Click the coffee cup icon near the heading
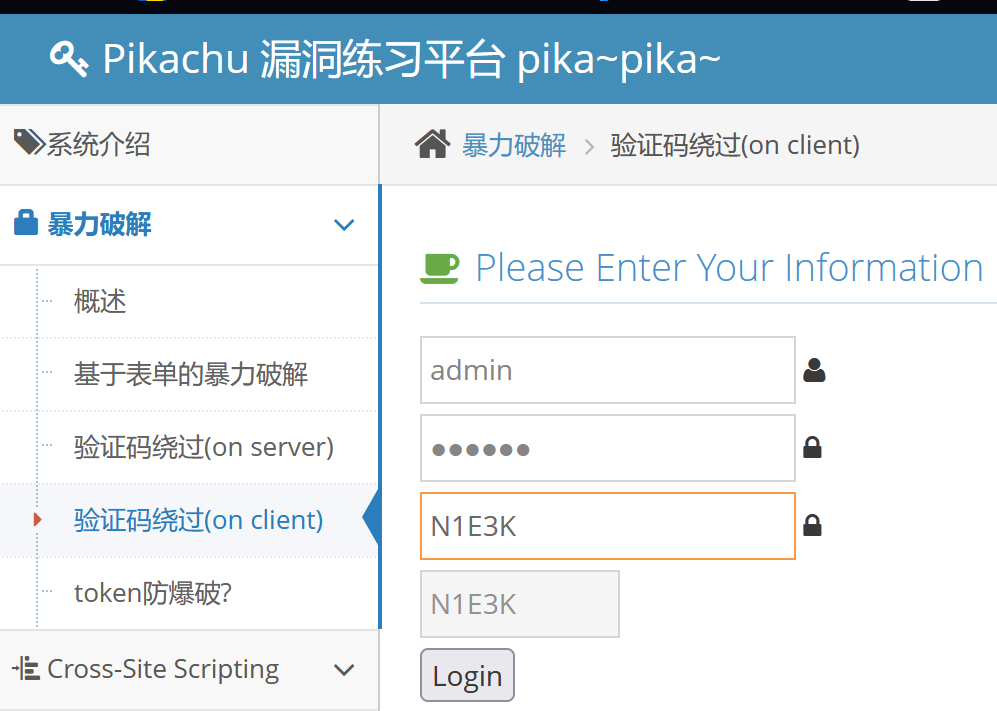This screenshot has height=711, width=997. pyautogui.click(x=440, y=268)
